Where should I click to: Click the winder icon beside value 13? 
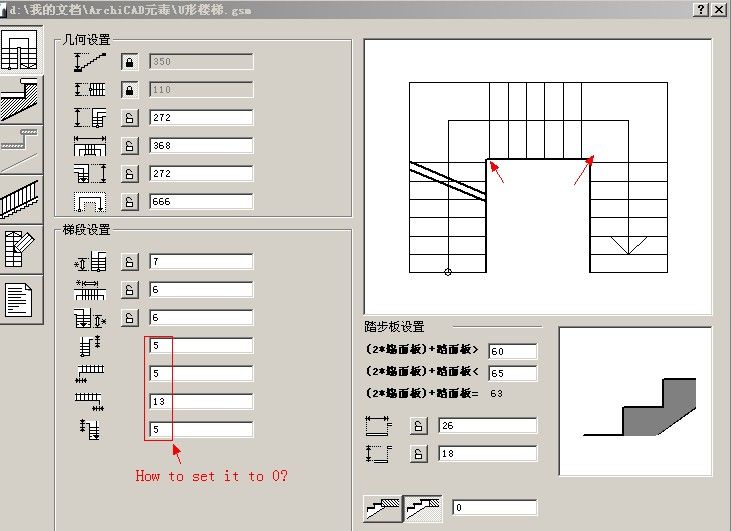click(x=90, y=401)
